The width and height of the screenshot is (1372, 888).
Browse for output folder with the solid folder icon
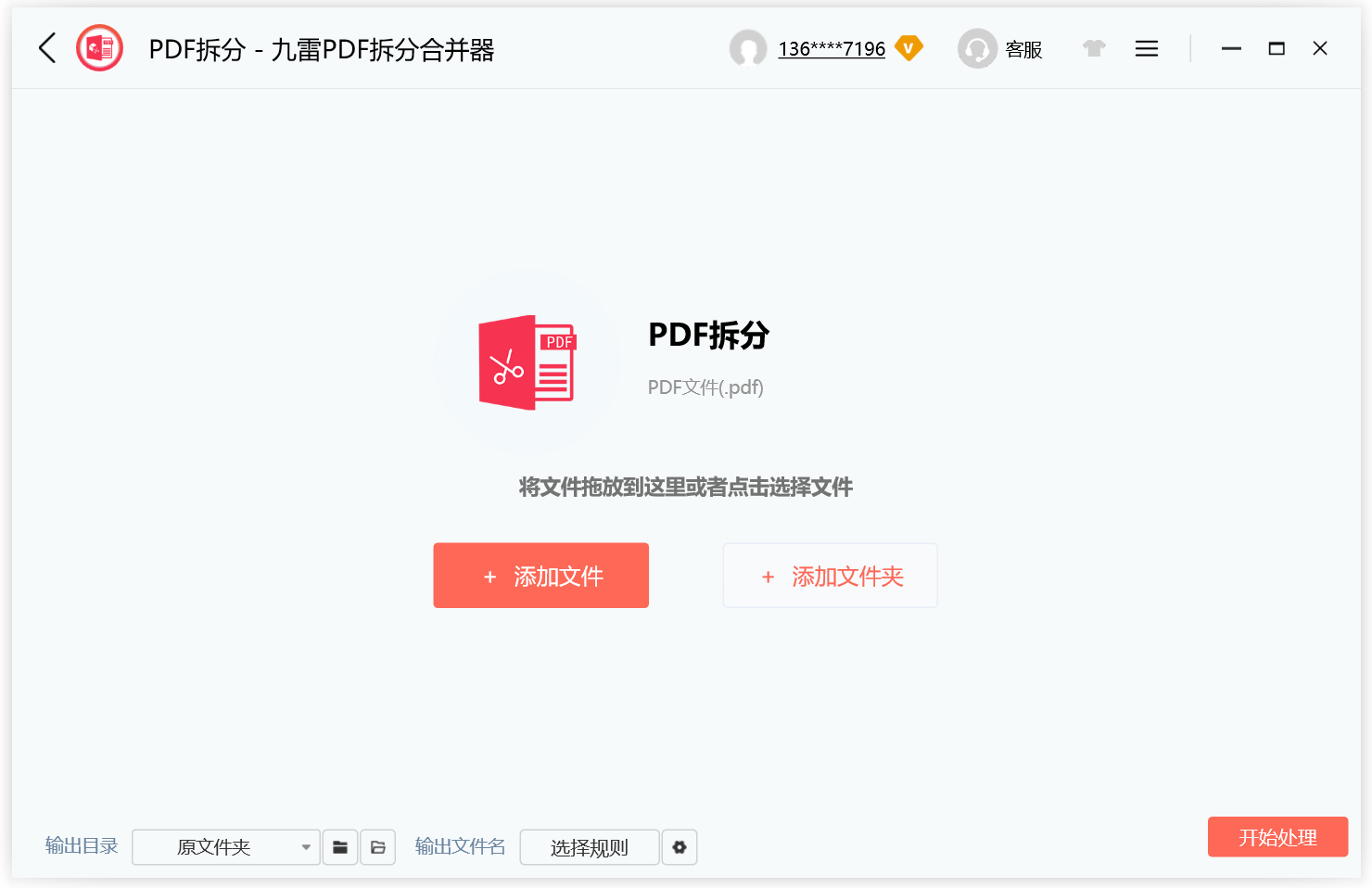click(x=340, y=847)
